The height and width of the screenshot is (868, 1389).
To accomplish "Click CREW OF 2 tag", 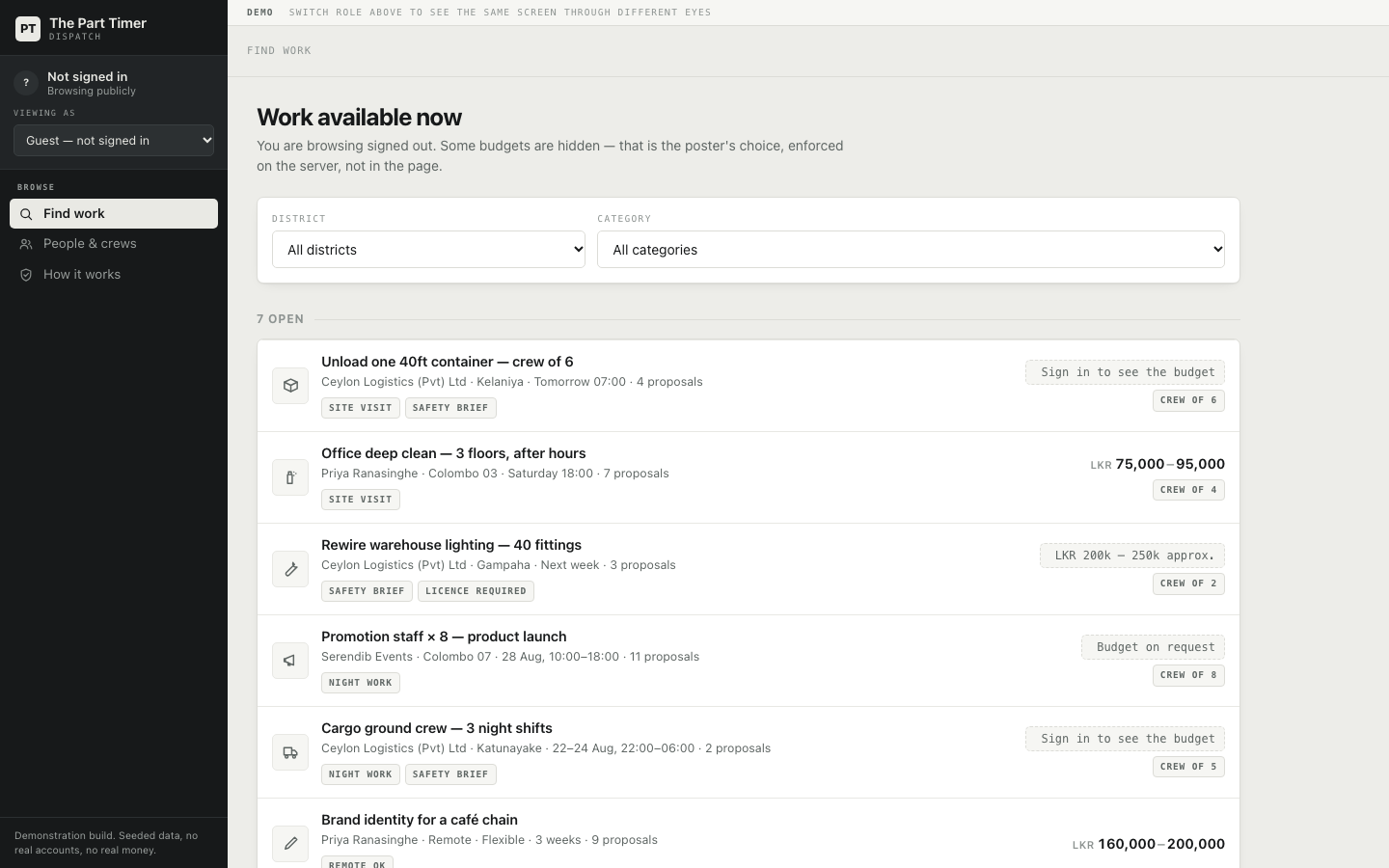I will tap(1188, 583).
